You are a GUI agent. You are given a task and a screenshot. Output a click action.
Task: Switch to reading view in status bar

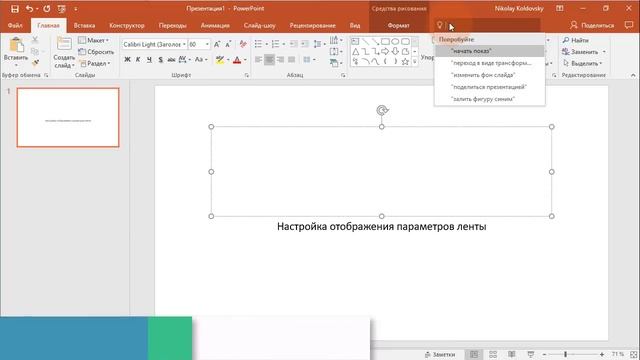pyautogui.click(x=511, y=354)
